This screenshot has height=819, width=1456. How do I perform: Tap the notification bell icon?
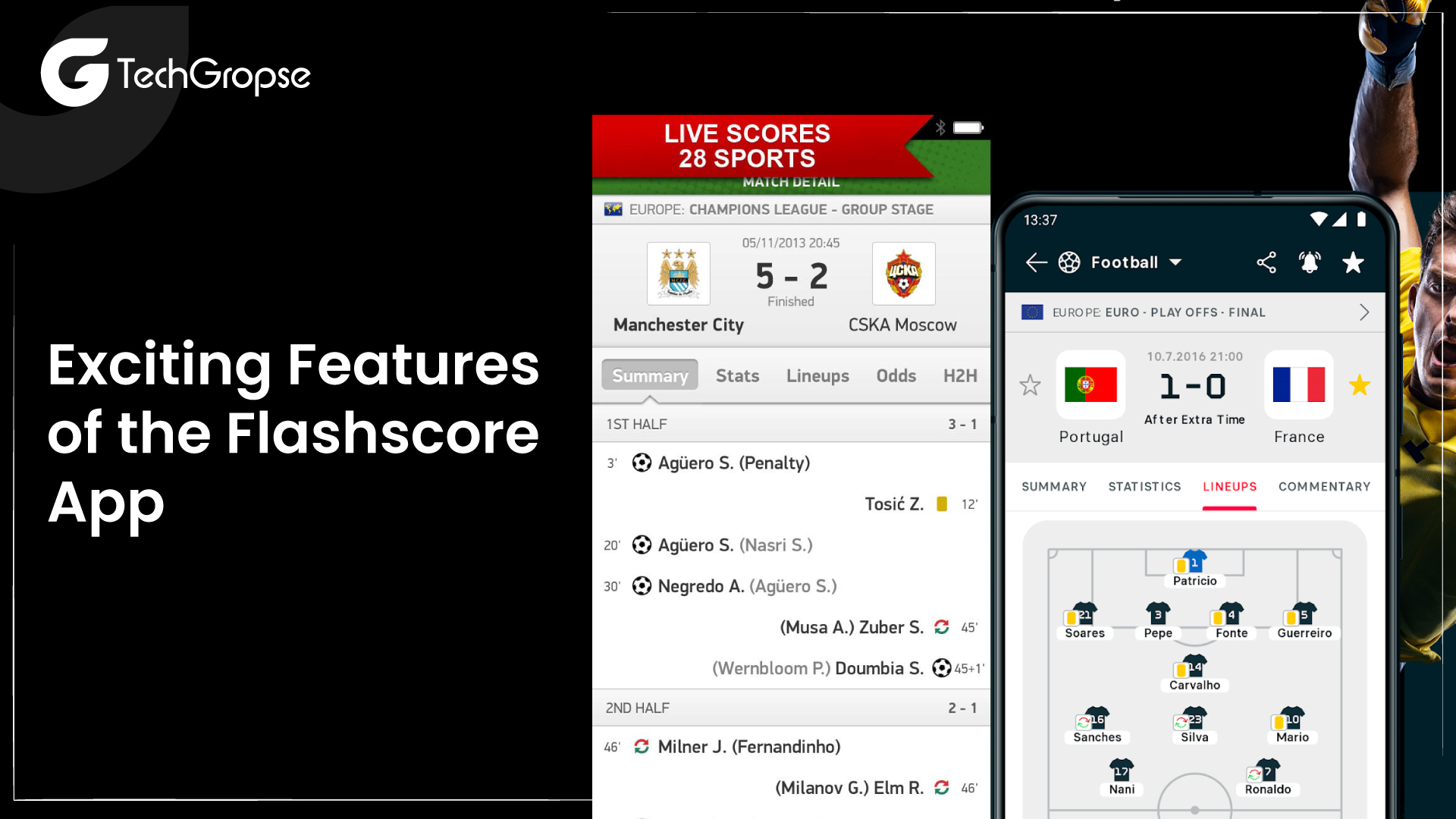coord(1307,261)
